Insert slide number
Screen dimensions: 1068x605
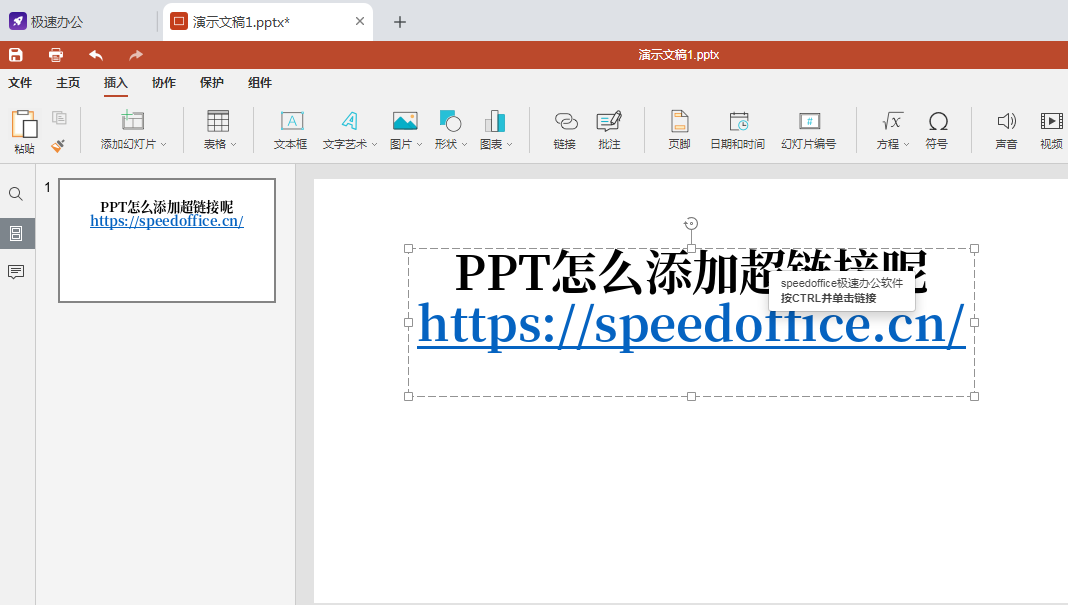(x=808, y=130)
